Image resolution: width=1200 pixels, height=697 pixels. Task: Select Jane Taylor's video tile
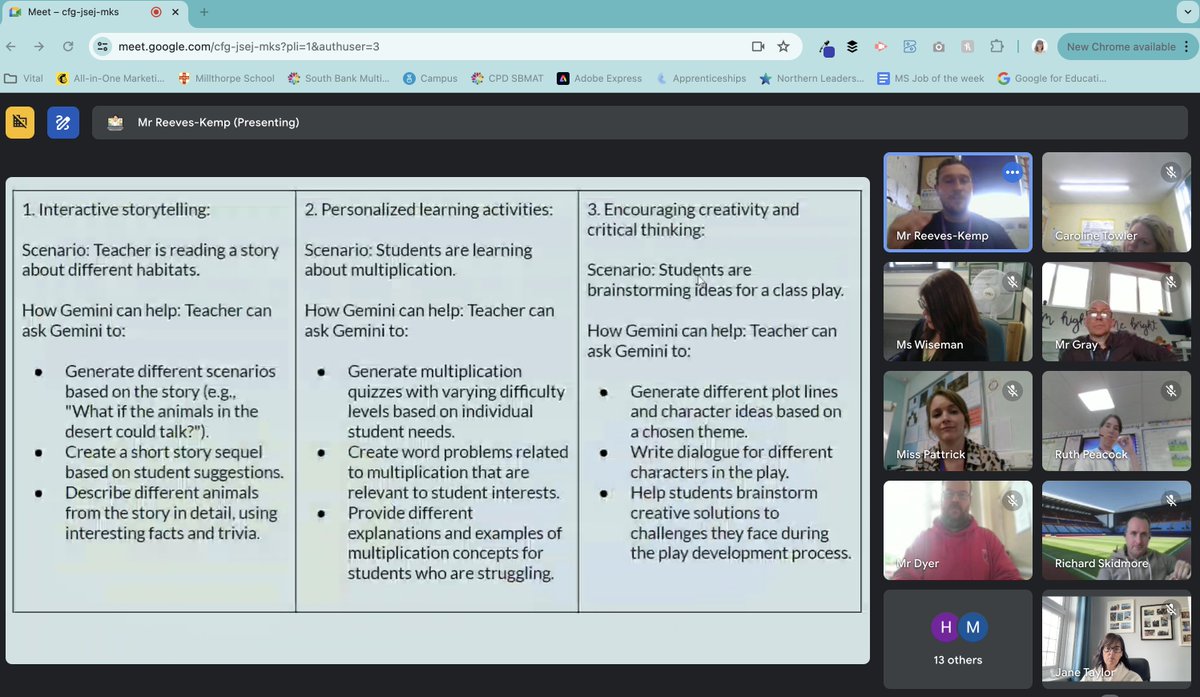click(1116, 639)
